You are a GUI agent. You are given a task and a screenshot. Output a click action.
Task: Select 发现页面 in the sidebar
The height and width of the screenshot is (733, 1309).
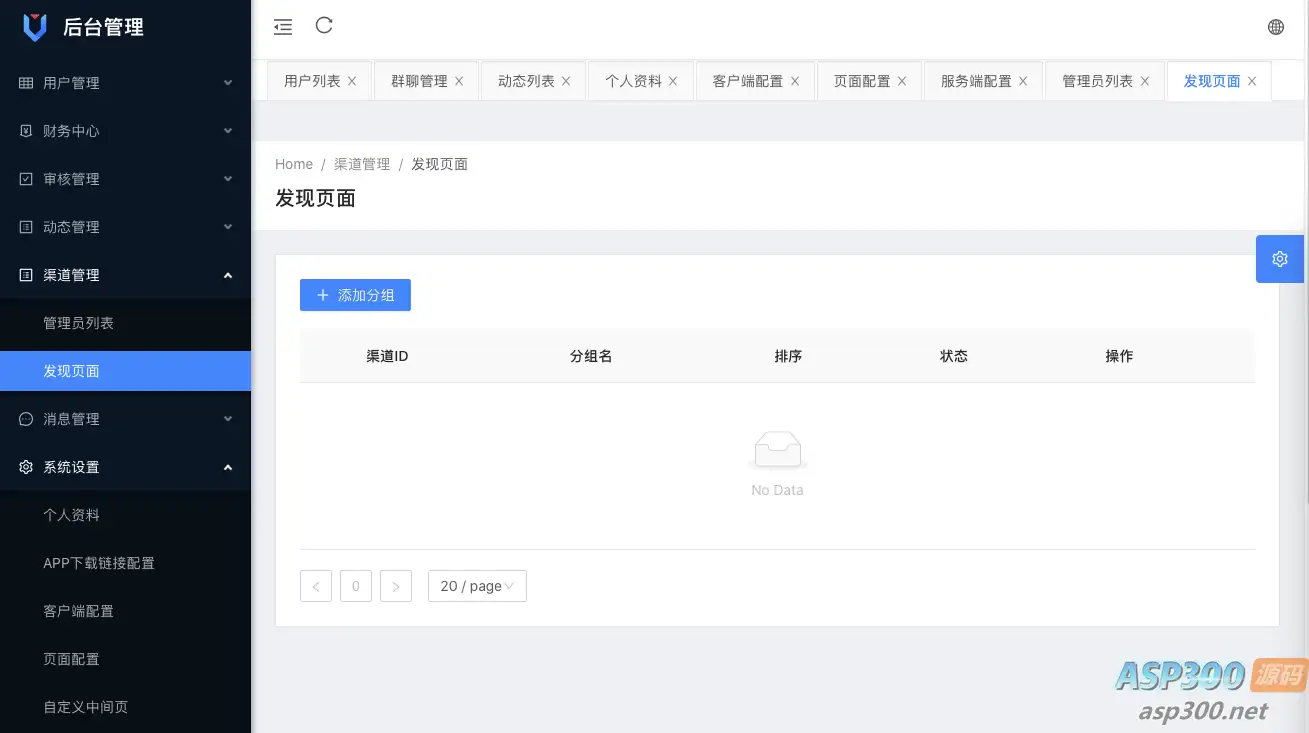(x=125, y=371)
